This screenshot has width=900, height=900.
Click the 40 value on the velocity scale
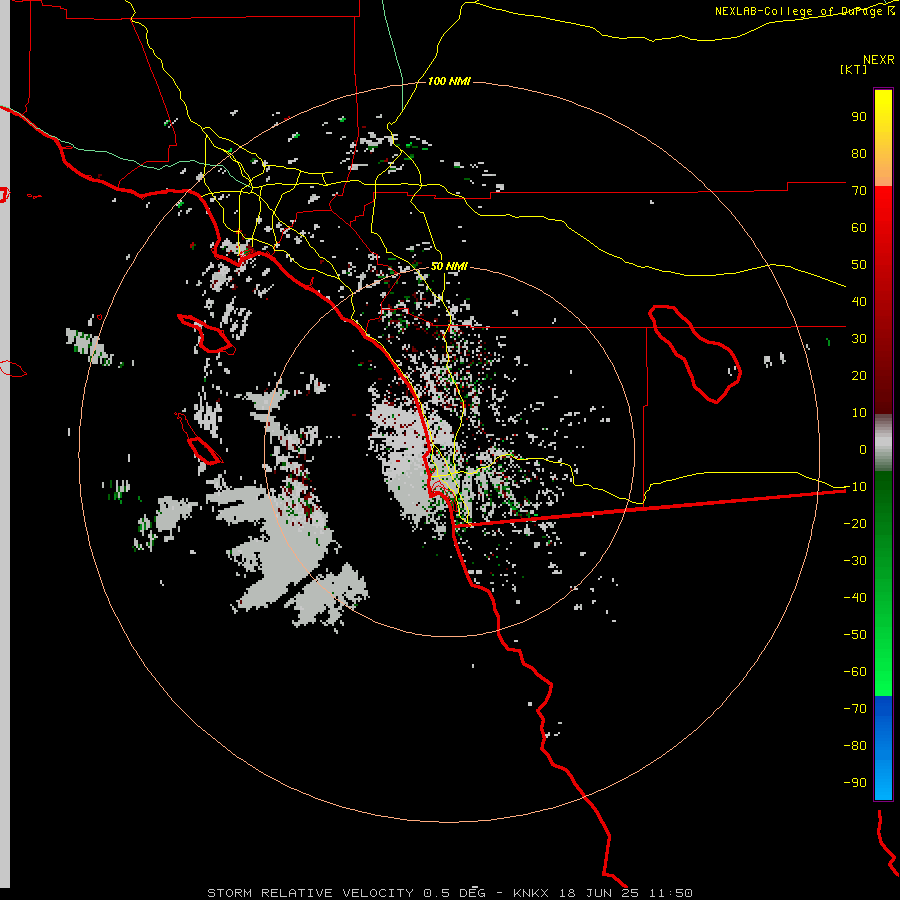click(x=859, y=301)
